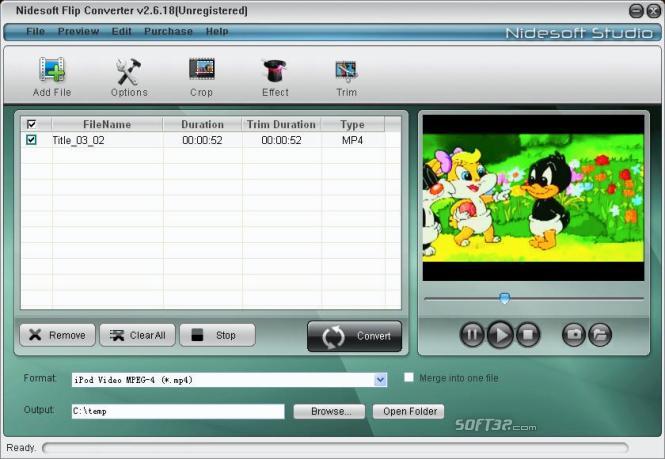Select the Title_03_02 file name
Viewport: 665px width, 459px height.
click(x=78, y=140)
